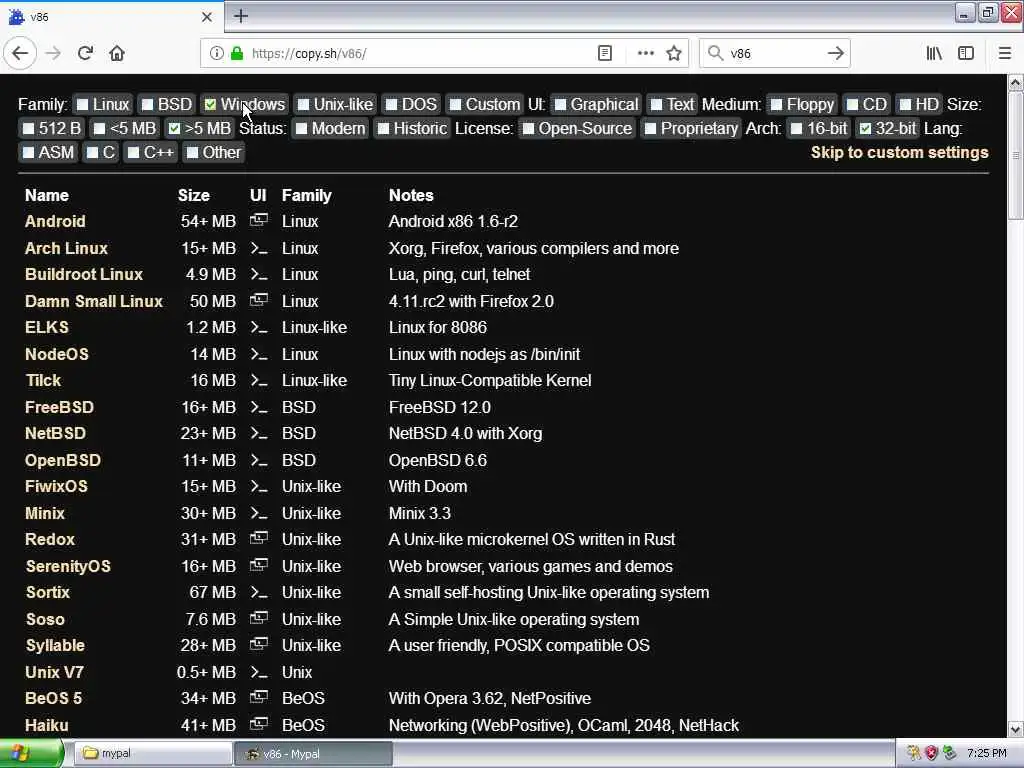Click Skip to custom settings link

click(x=899, y=152)
